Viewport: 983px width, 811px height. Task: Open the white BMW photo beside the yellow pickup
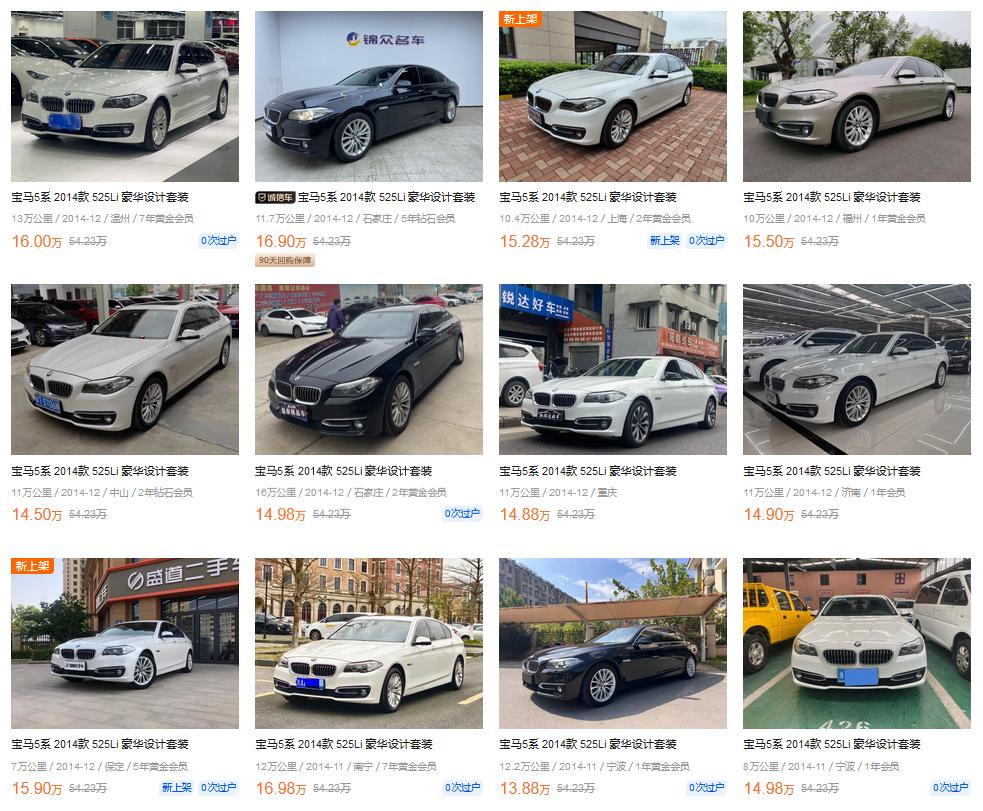[x=856, y=643]
